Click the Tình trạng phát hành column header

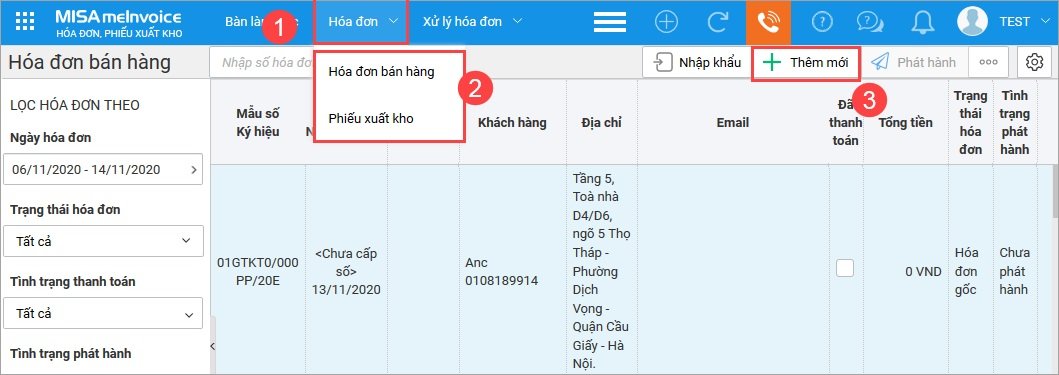(1015, 122)
